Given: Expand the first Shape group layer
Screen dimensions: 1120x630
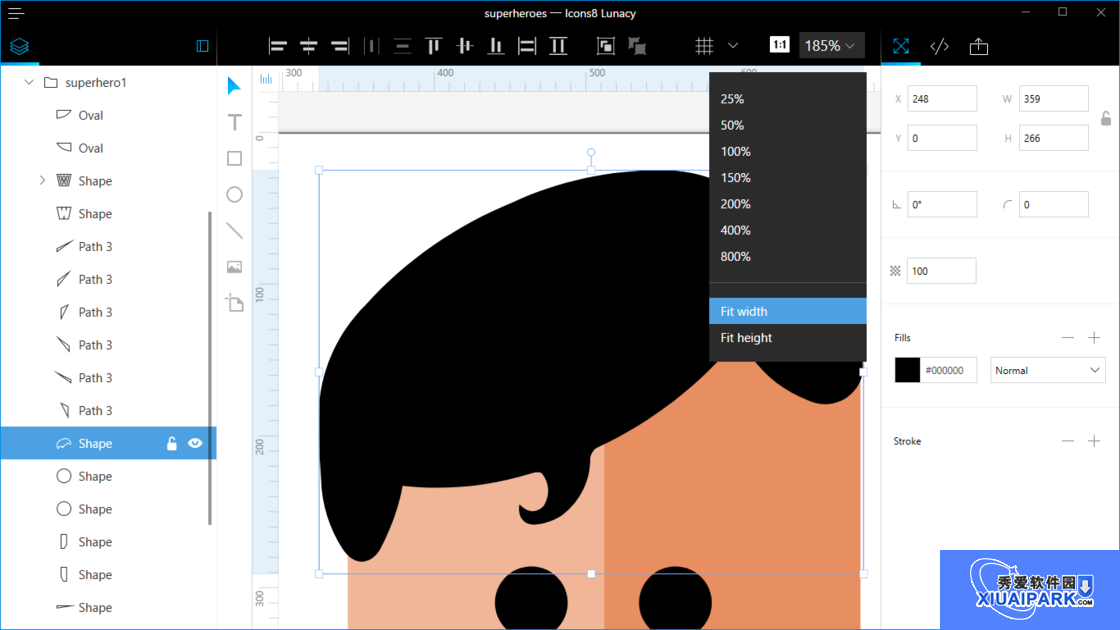Looking at the screenshot, I should click(41, 181).
